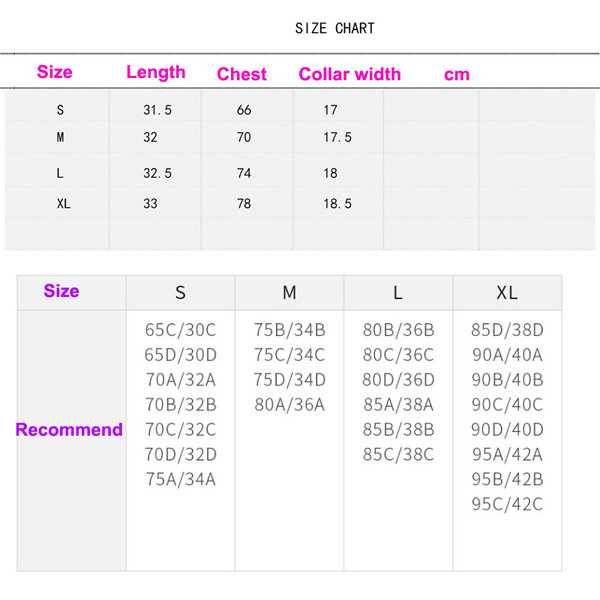Select 90A/40A entry
The image size is (600, 600).
507,355
